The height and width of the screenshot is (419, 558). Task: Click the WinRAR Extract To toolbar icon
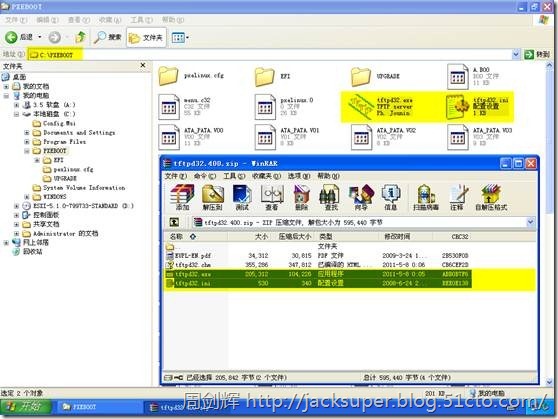click(x=212, y=197)
